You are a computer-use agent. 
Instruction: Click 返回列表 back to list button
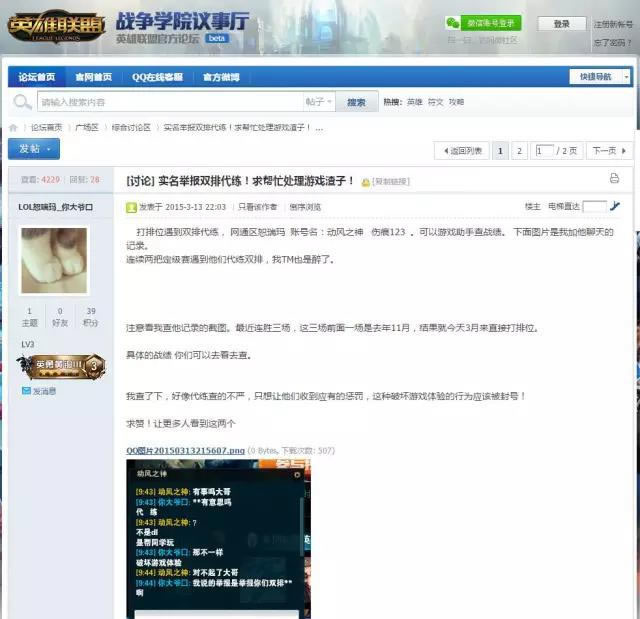[462, 151]
